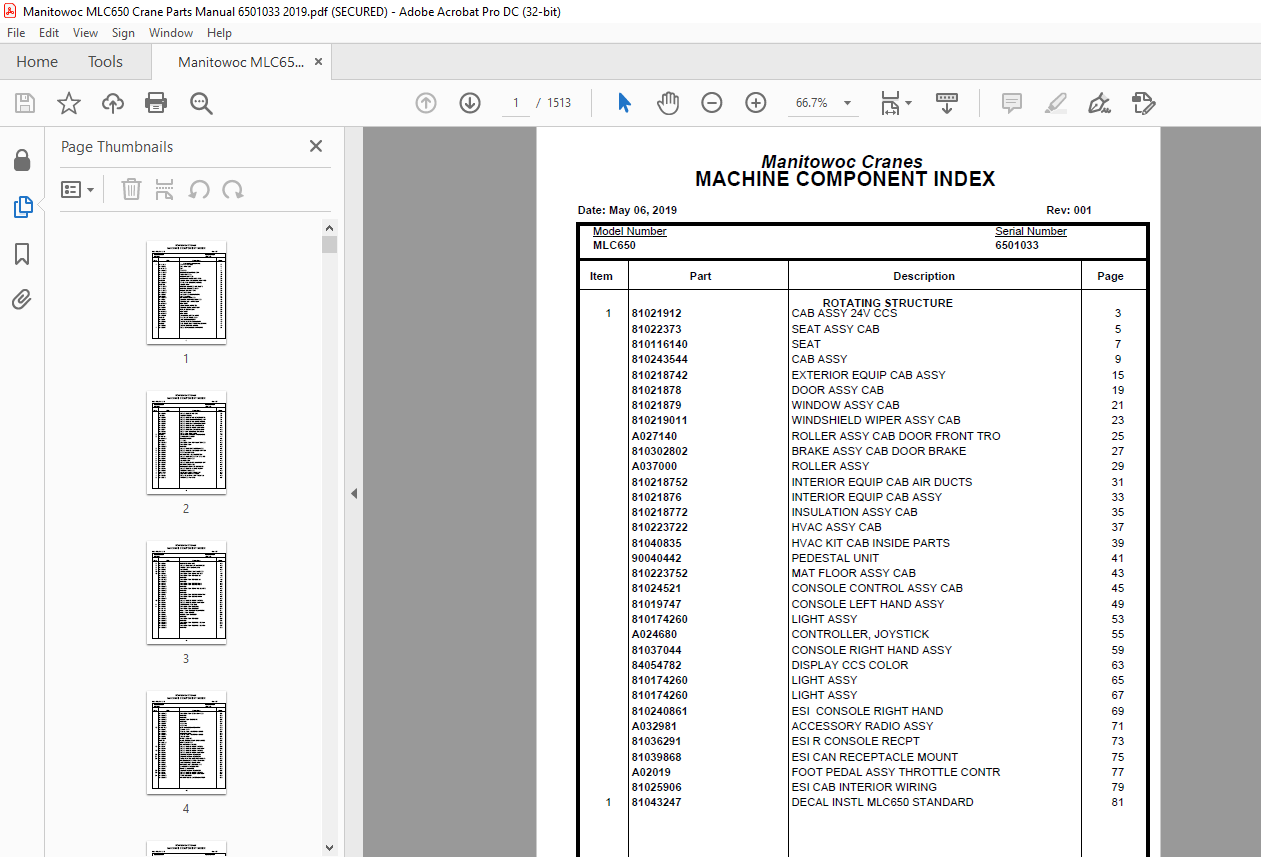
Task: Click description ACCESSORY RADIO ASSY
Action: 862,726
